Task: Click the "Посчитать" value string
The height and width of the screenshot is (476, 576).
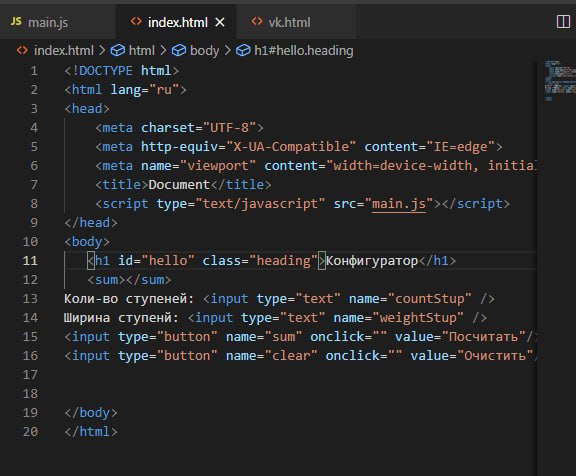Action: coord(483,337)
